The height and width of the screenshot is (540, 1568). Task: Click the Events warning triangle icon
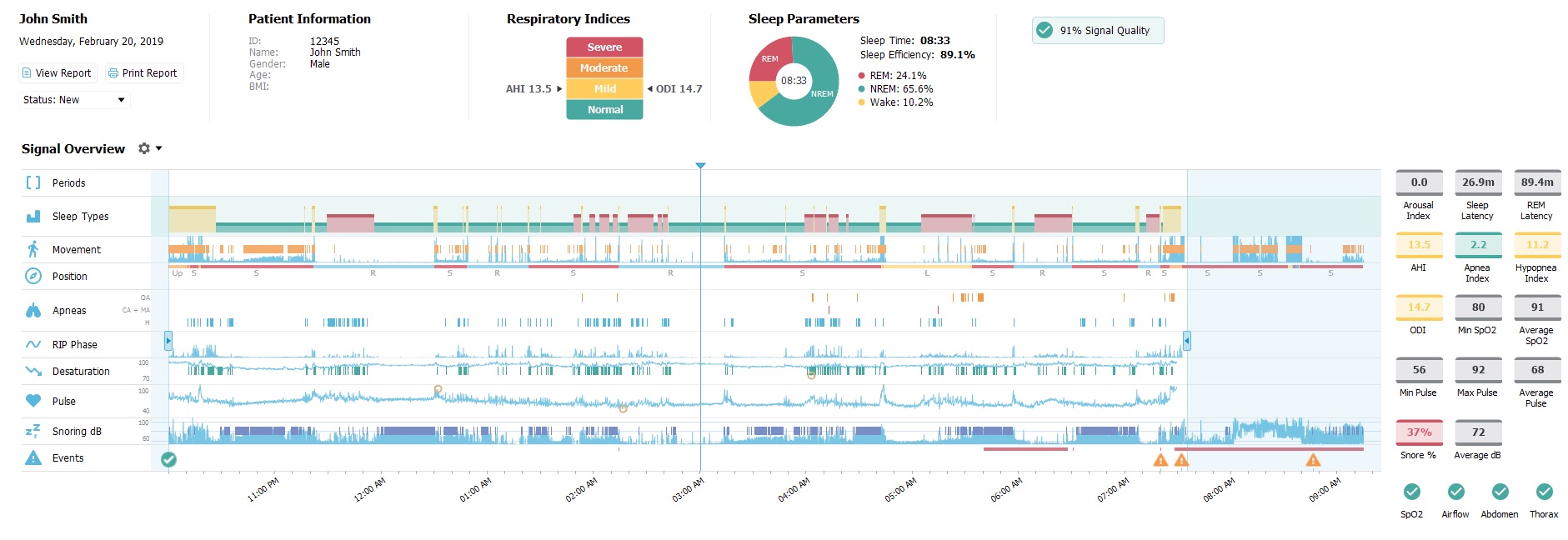point(33,457)
